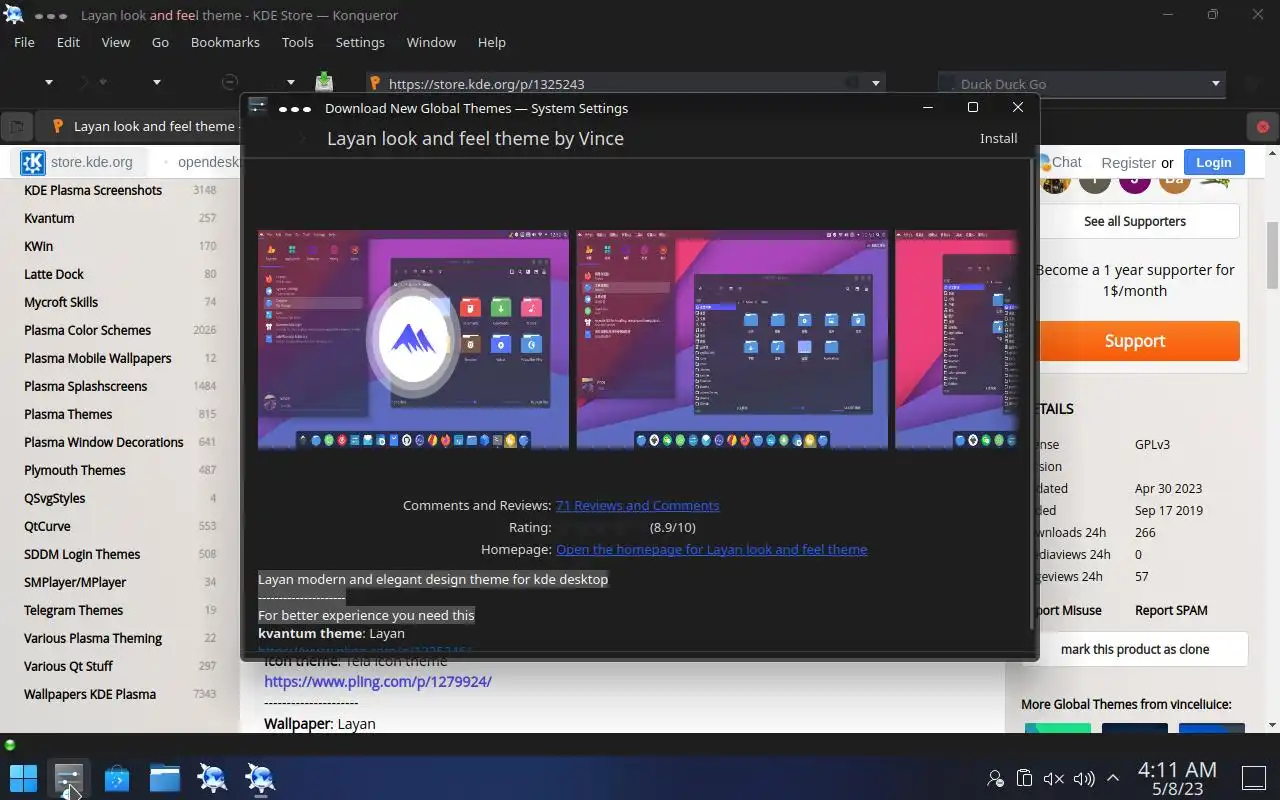Open the first Layan preview screenshot
This screenshot has width=1280, height=800.
pyautogui.click(x=413, y=340)
